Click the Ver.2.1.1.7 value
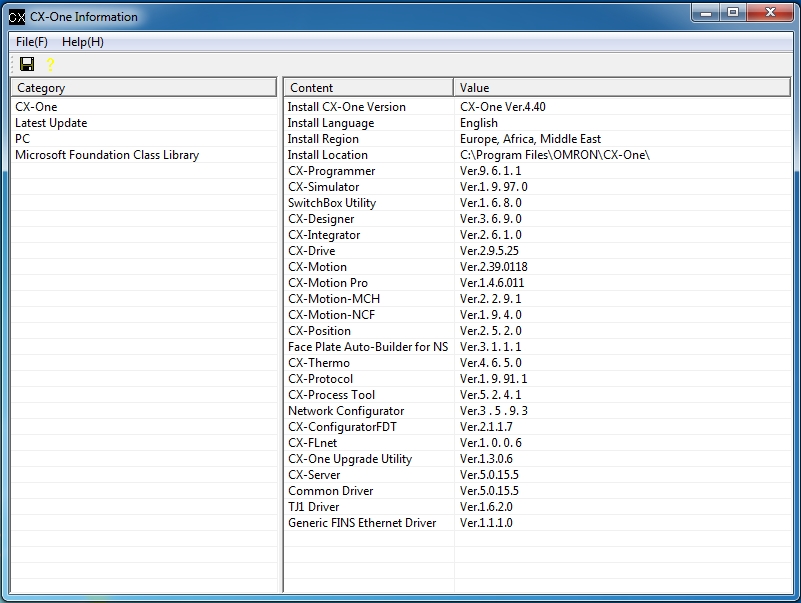This screenshot has height=603, width=801. 486,427
